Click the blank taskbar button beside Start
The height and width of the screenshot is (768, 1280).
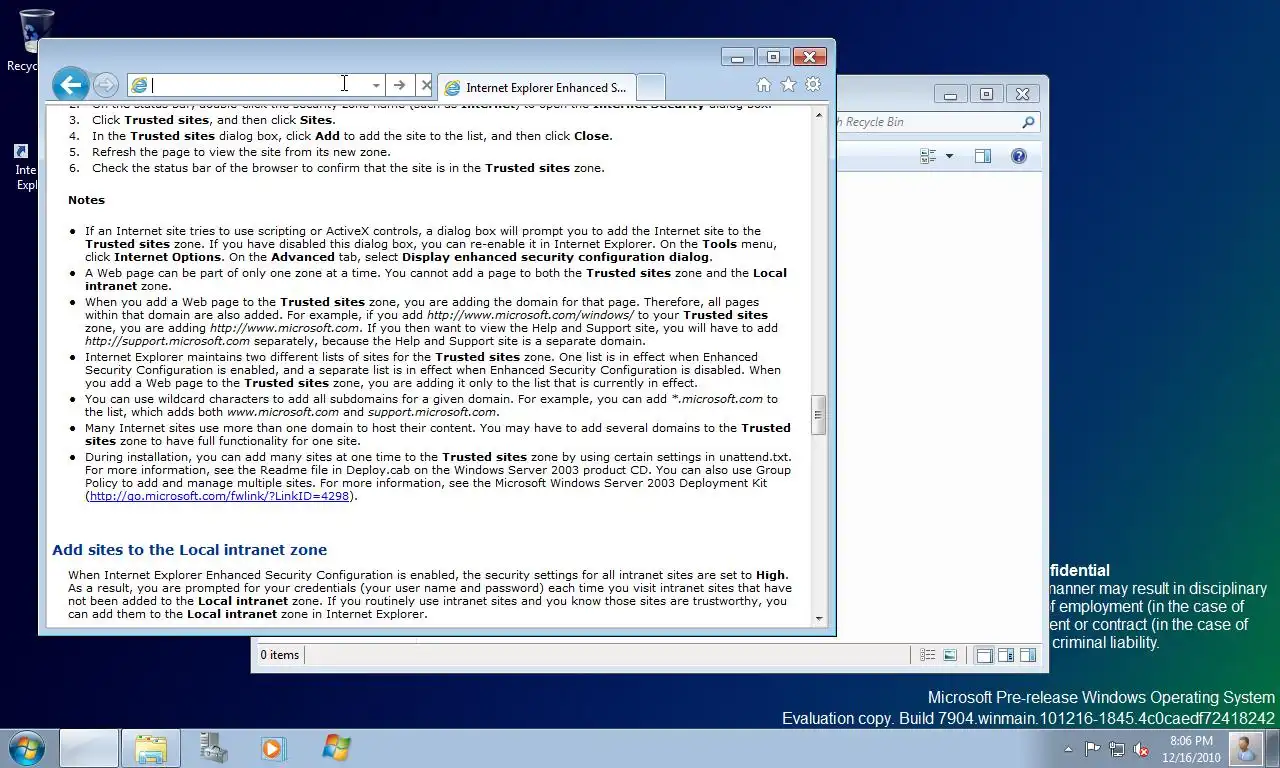click(x=89, y=749)
